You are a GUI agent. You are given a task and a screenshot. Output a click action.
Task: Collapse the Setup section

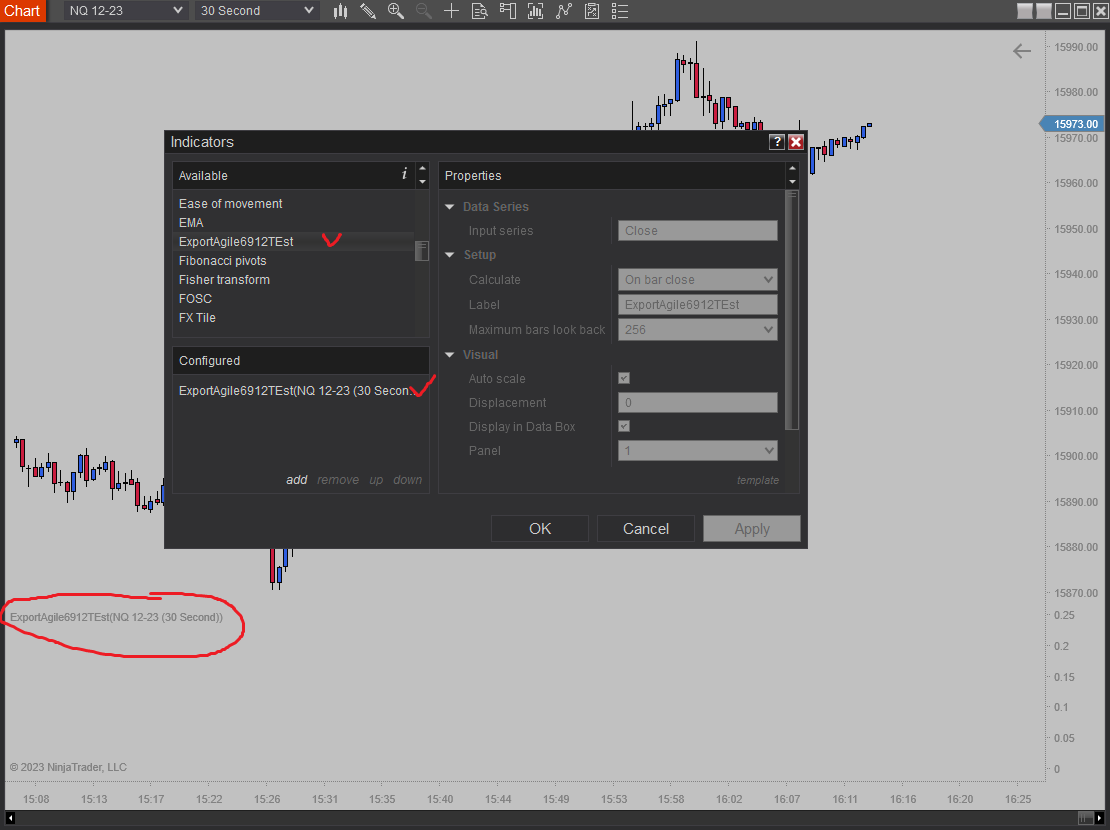point(450,255)
